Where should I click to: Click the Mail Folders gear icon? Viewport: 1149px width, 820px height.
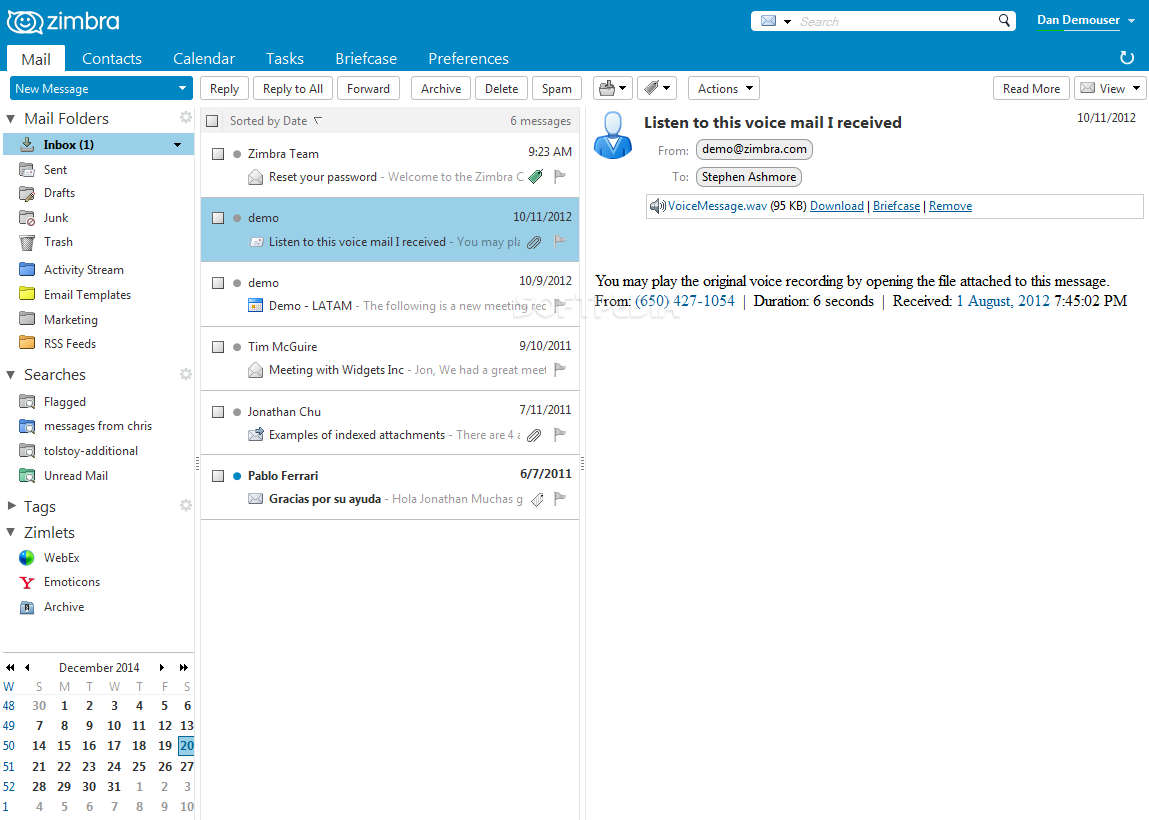coord(186,117)
